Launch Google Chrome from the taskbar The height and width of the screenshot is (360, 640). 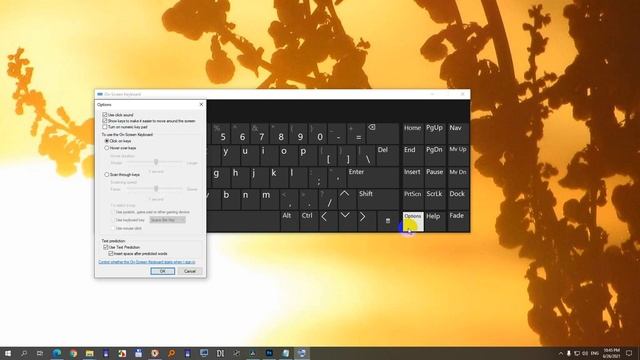[73, 353]
